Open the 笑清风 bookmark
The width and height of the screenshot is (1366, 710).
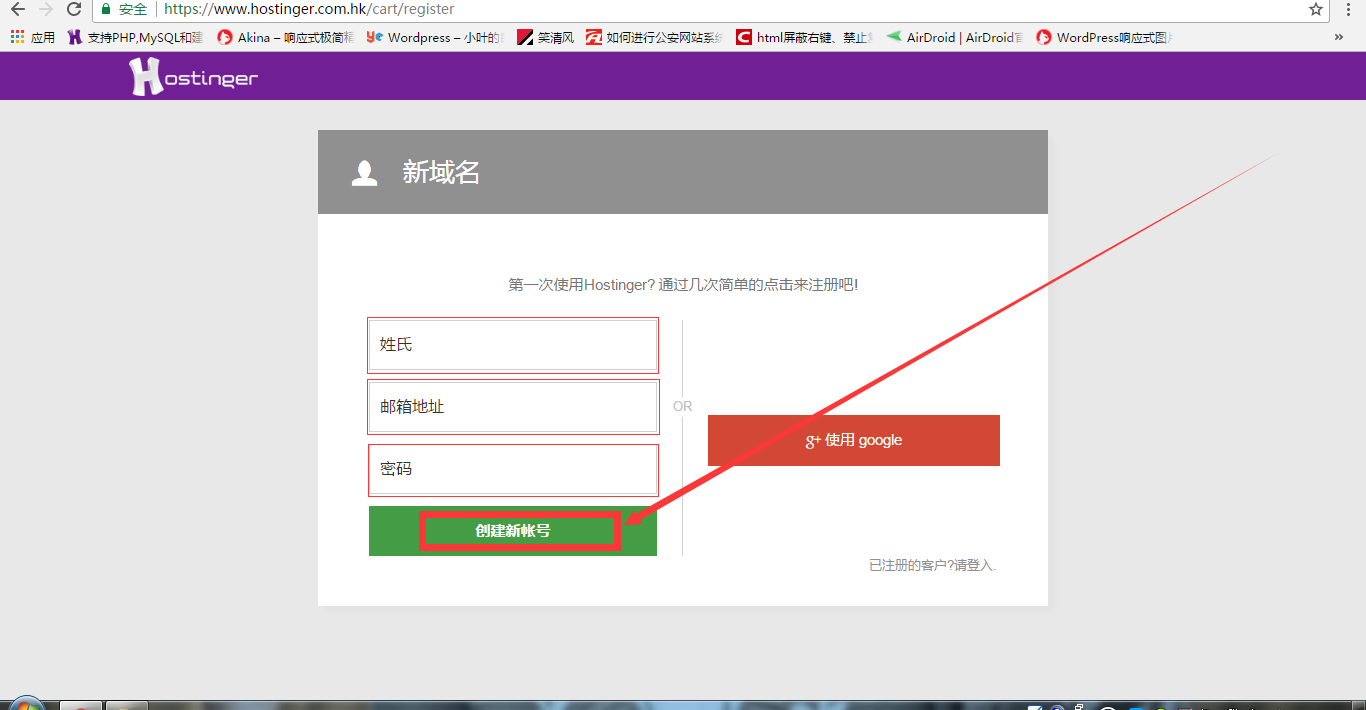coord(545,37)
